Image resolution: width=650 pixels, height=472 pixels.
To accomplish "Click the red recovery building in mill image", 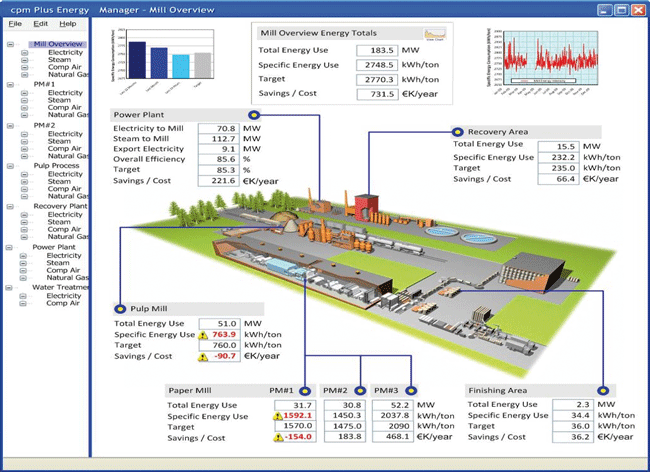I will pos(366,207).
